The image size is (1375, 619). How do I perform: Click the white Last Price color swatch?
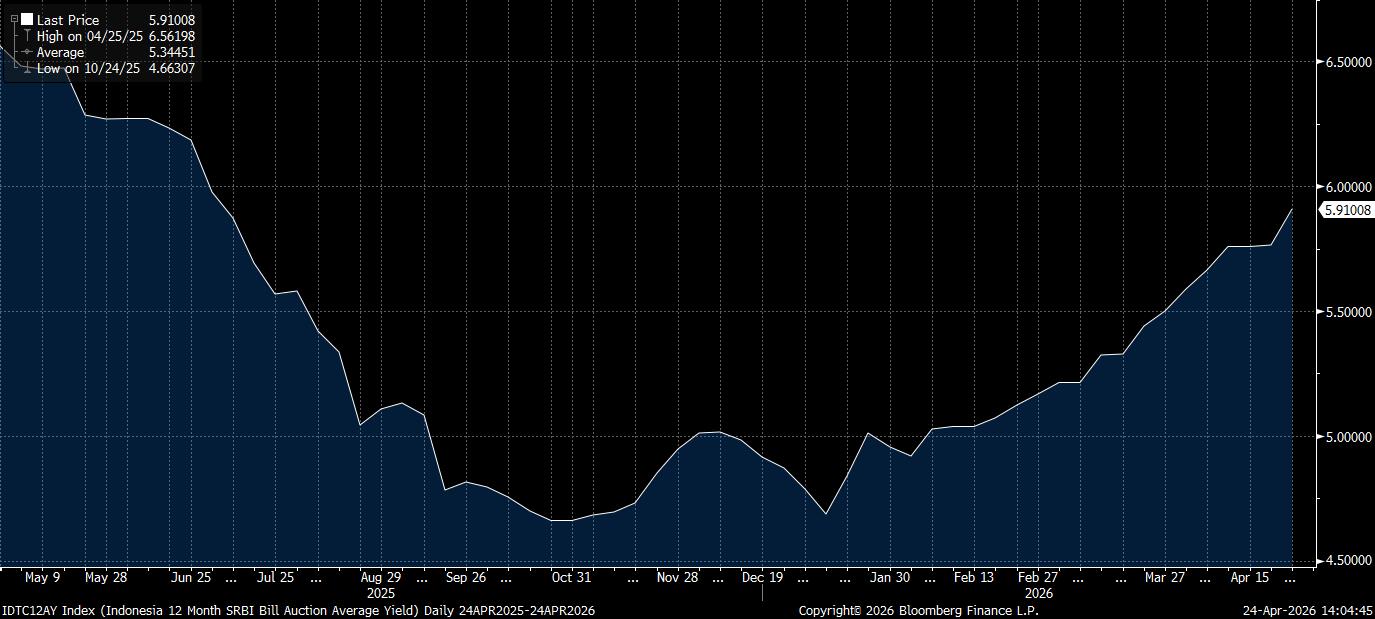click(26, 20)
